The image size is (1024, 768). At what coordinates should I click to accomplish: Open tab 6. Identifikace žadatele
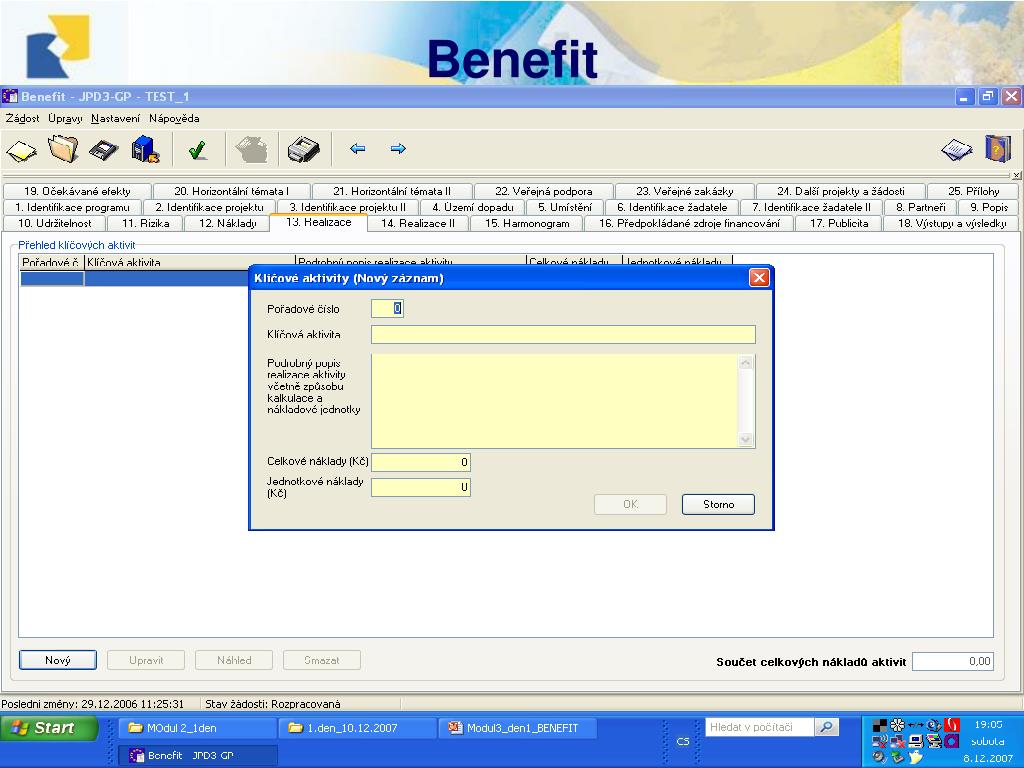672,207
